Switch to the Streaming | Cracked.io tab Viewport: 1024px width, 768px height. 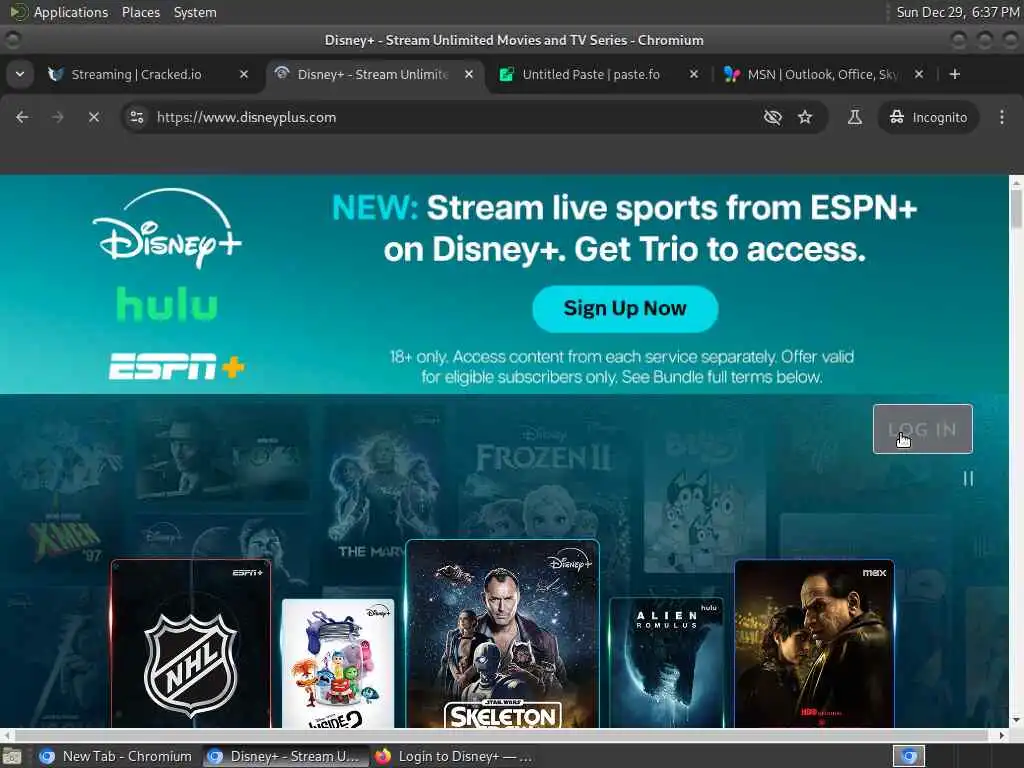point(136,74)
